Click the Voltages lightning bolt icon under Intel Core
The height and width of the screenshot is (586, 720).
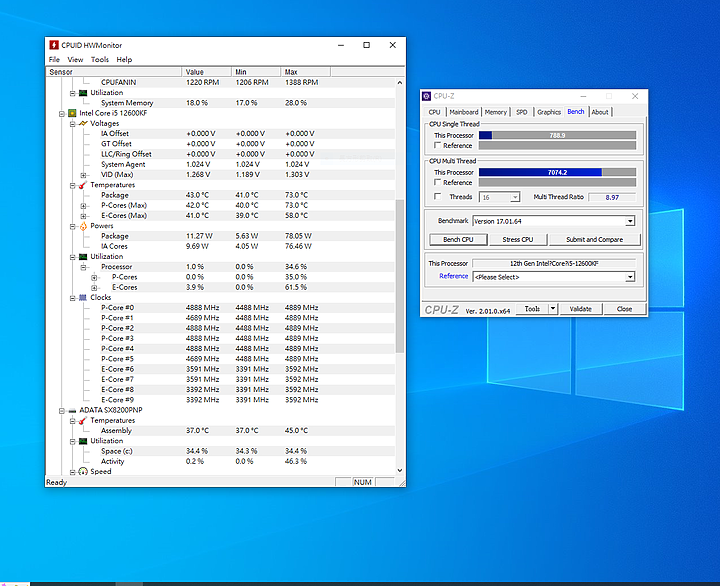(x=83, y=123)
